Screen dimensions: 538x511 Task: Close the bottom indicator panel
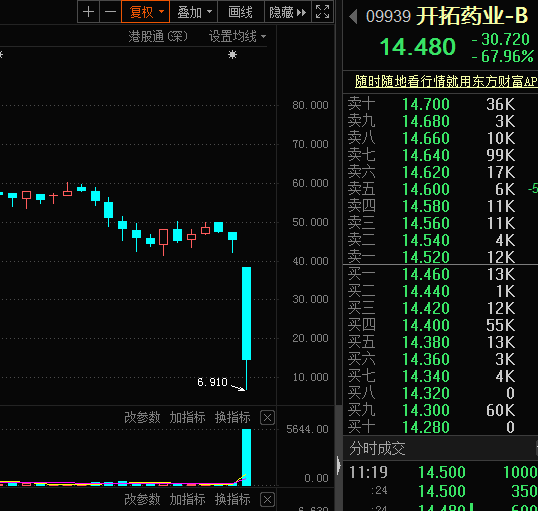click(x=267, y=500)
